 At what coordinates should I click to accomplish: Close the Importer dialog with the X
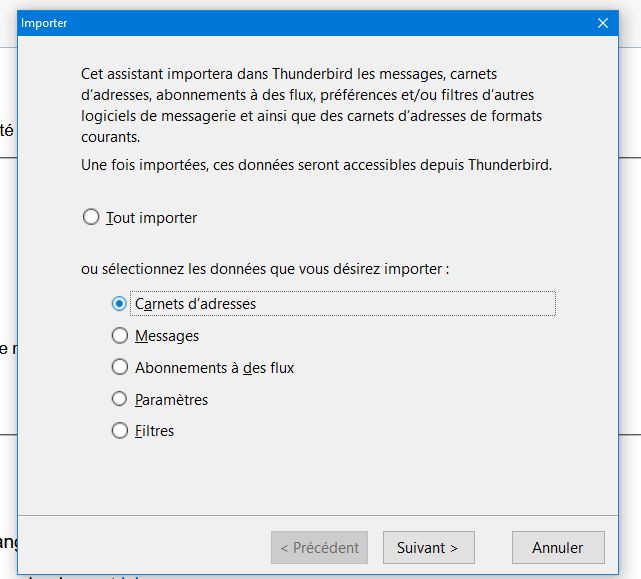(602, 23)
